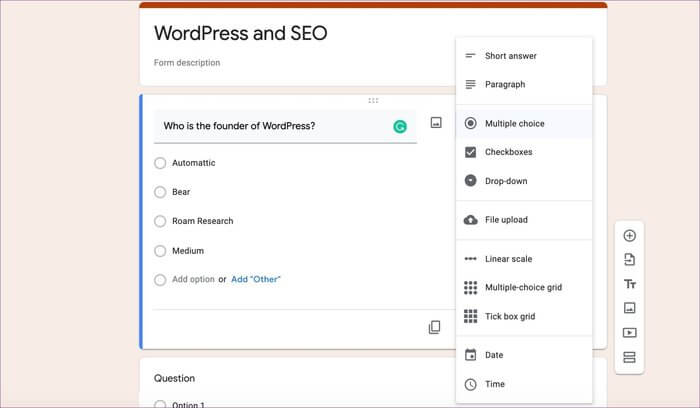Click the Form description field
The image size is (700, 408).
coord(187,63)
